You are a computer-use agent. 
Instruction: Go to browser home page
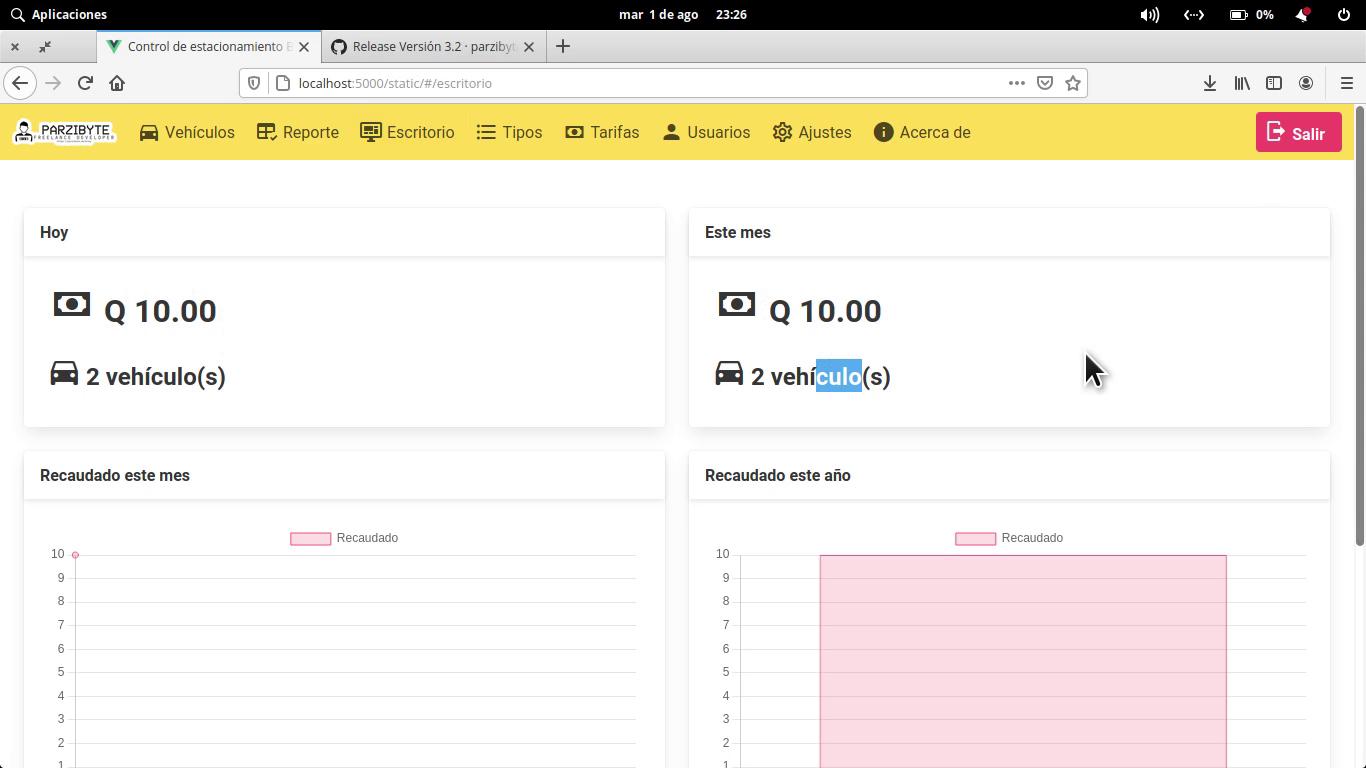pos(117,83)
